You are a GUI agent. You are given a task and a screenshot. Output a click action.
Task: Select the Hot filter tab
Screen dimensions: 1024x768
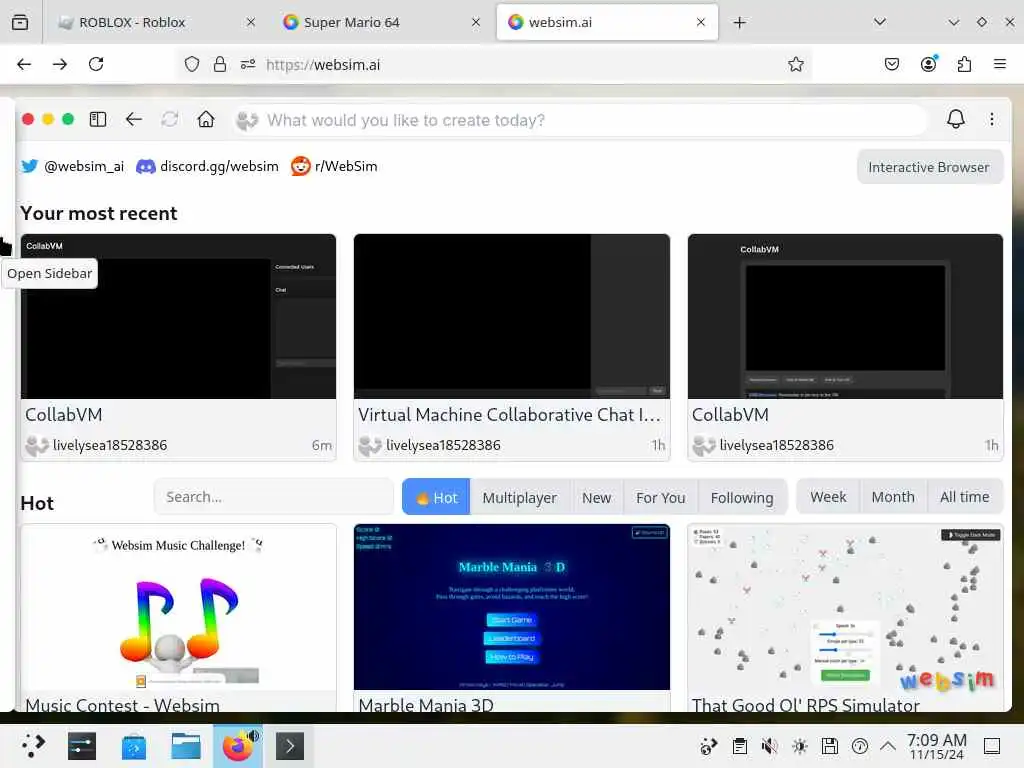coord(436,497)
